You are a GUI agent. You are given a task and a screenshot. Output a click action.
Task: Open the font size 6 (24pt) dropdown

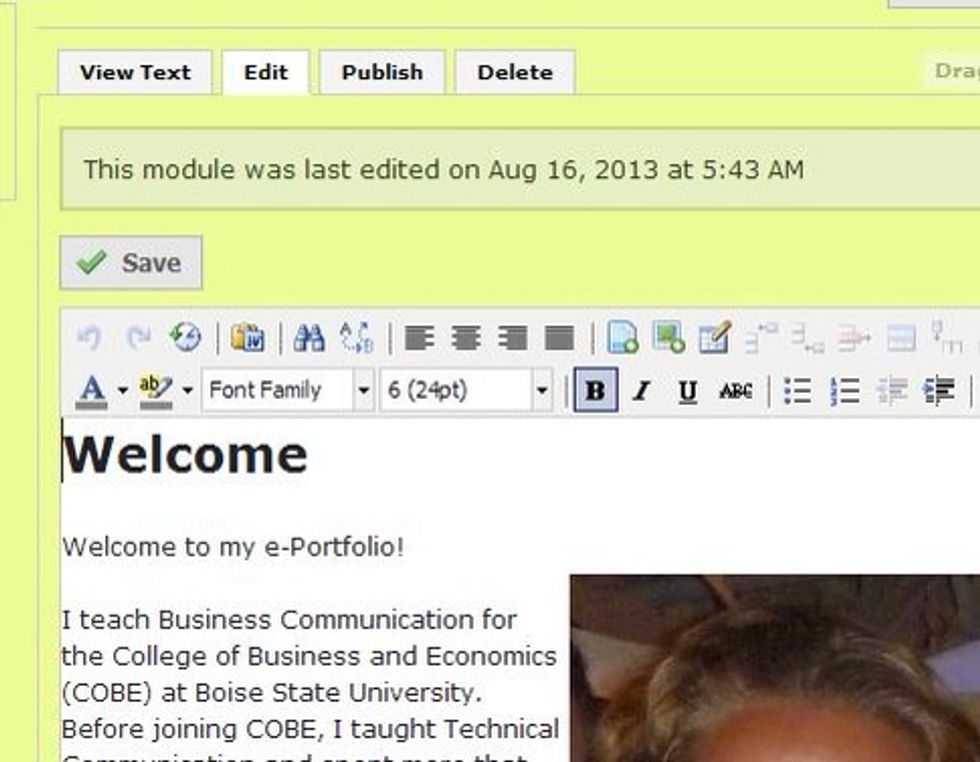(x=466, y=390)
